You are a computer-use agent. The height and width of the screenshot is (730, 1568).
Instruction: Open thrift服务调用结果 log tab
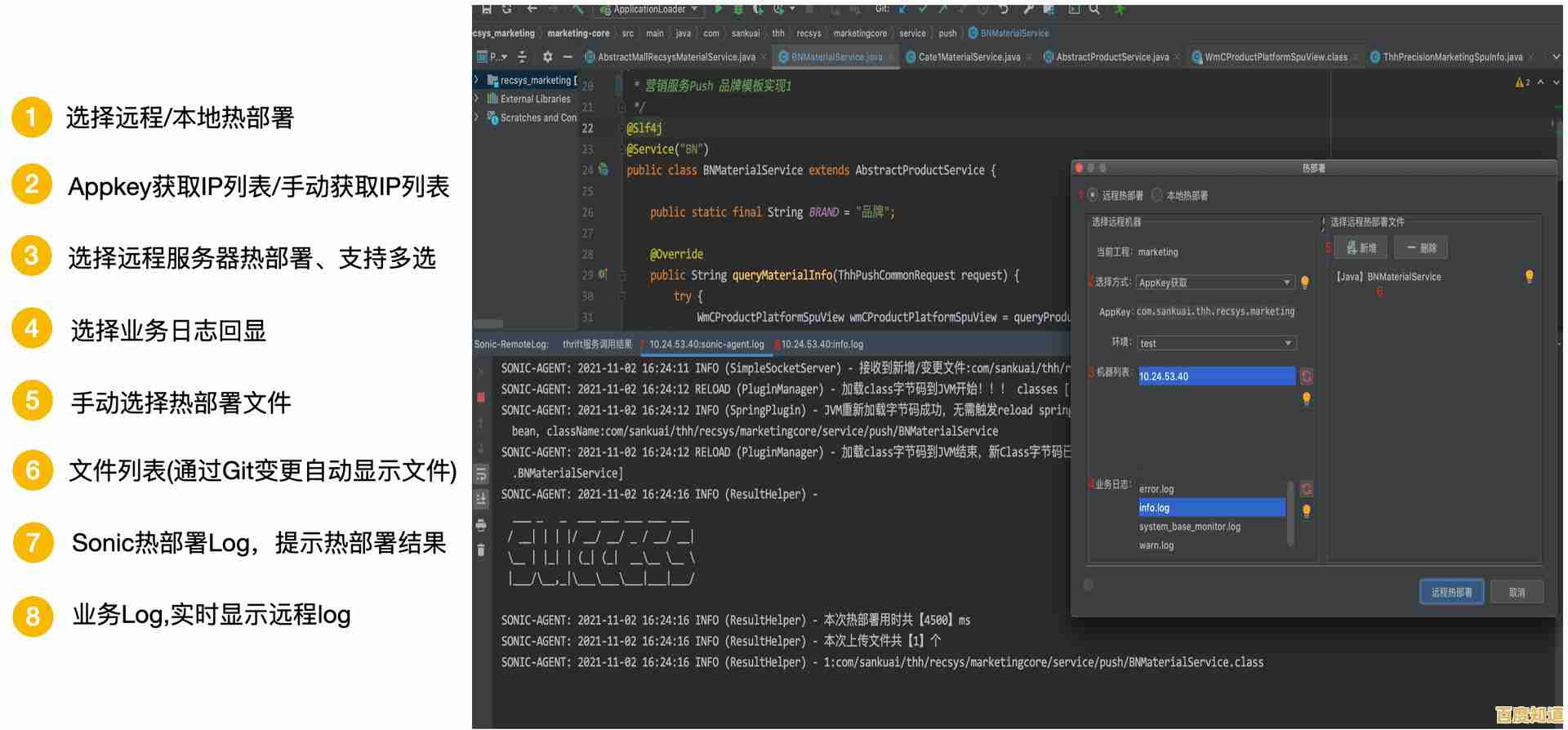(x=597, y=345)
